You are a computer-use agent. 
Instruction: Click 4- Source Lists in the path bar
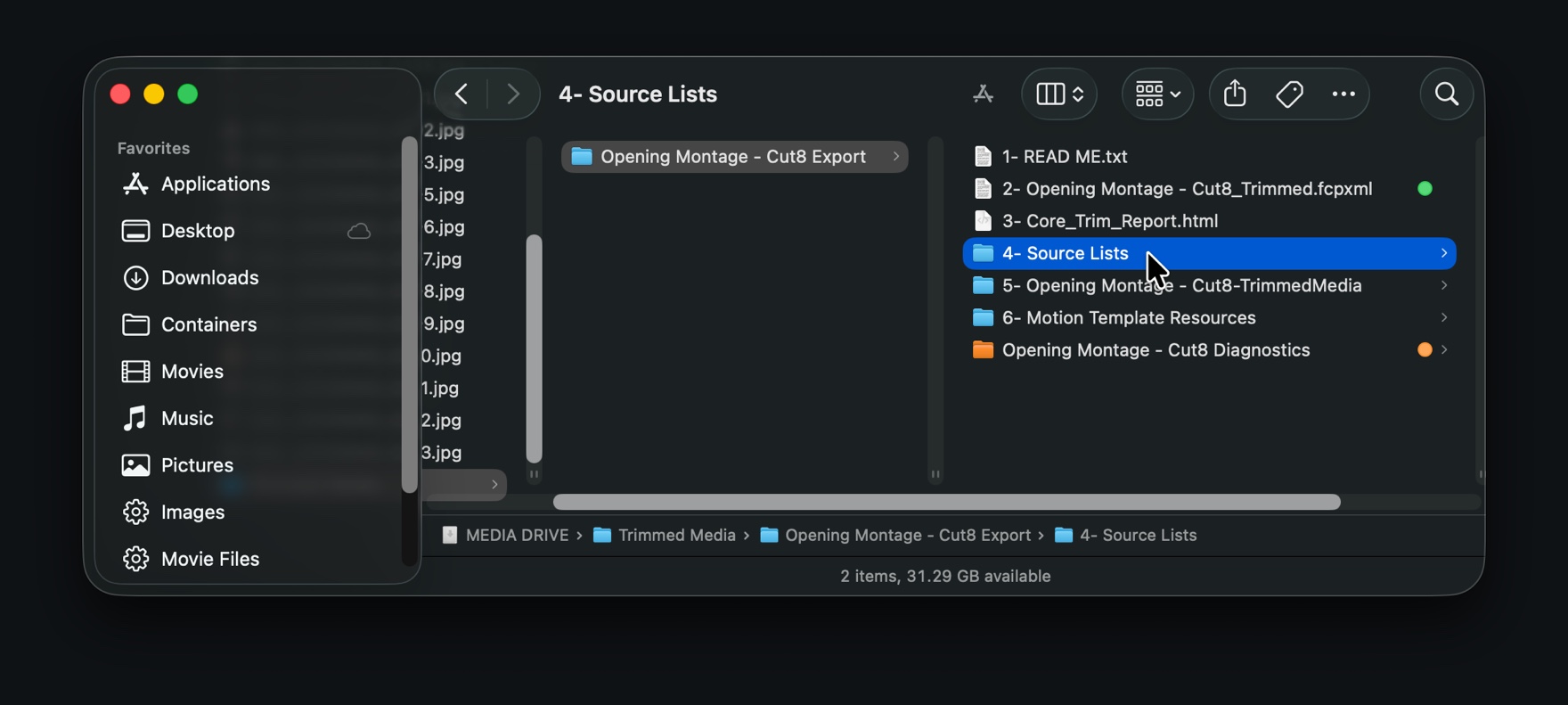(x=1125, y=536)
